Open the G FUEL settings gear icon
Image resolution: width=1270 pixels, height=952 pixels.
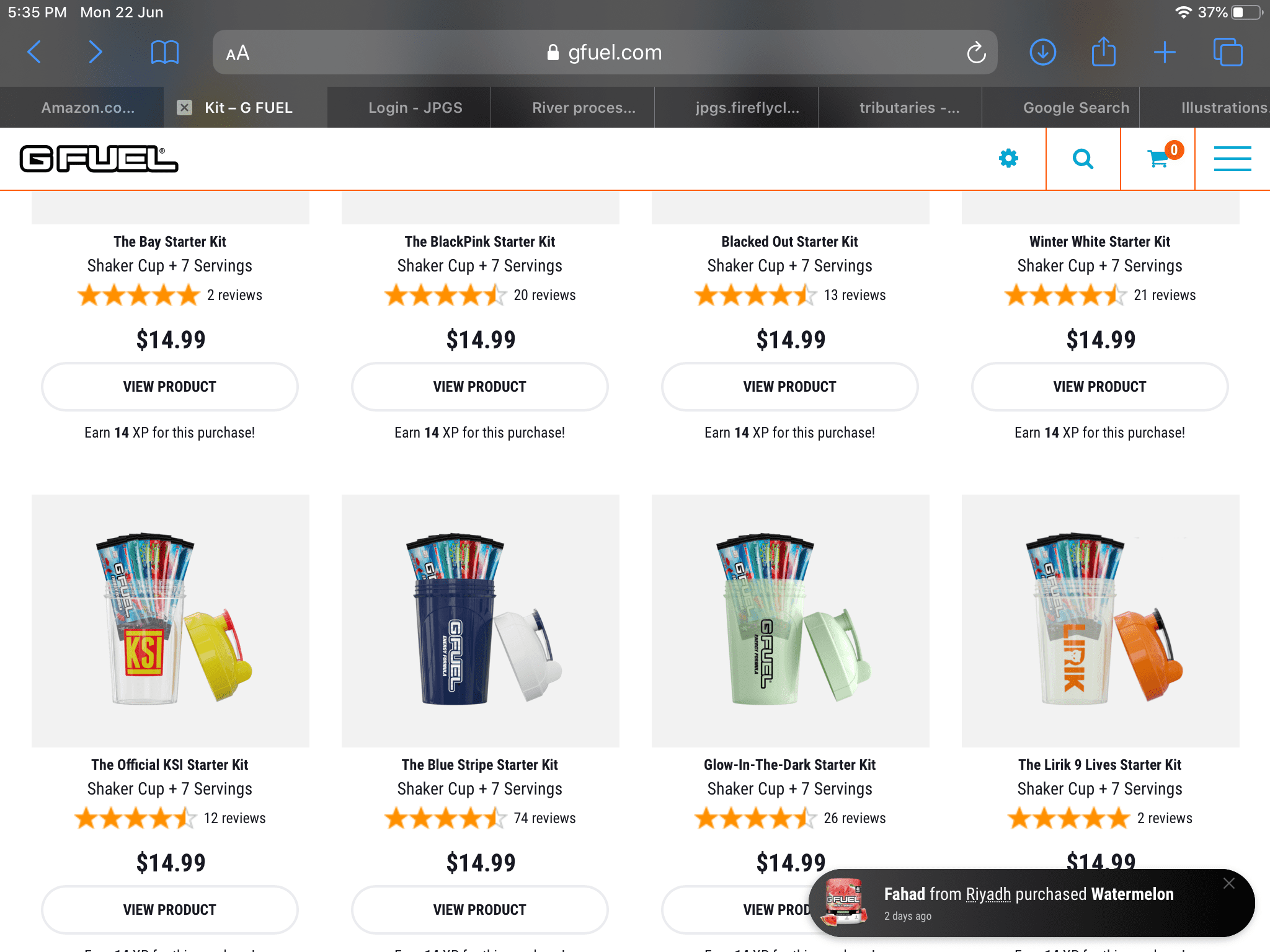[1009, 159]
